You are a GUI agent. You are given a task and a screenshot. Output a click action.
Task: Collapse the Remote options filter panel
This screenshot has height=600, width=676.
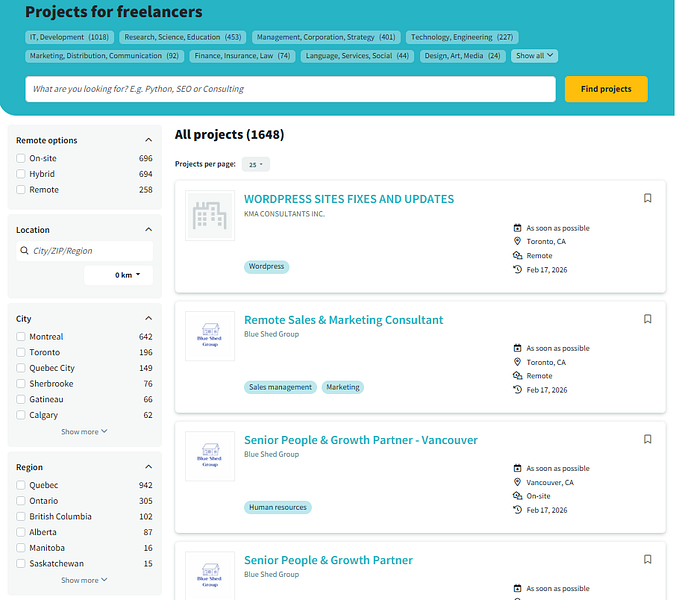pos(148,140)
